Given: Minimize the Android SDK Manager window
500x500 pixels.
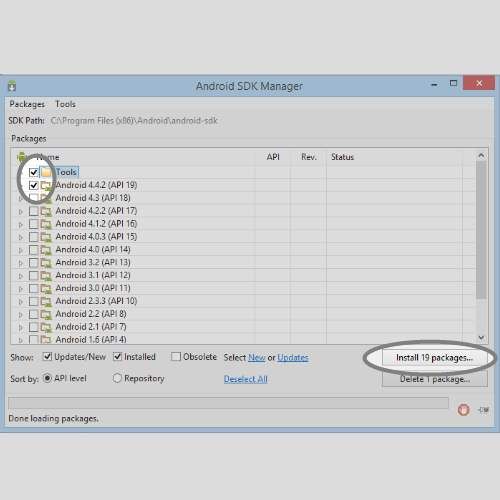Looking at the screenshot, I should [x=434, y=84].
